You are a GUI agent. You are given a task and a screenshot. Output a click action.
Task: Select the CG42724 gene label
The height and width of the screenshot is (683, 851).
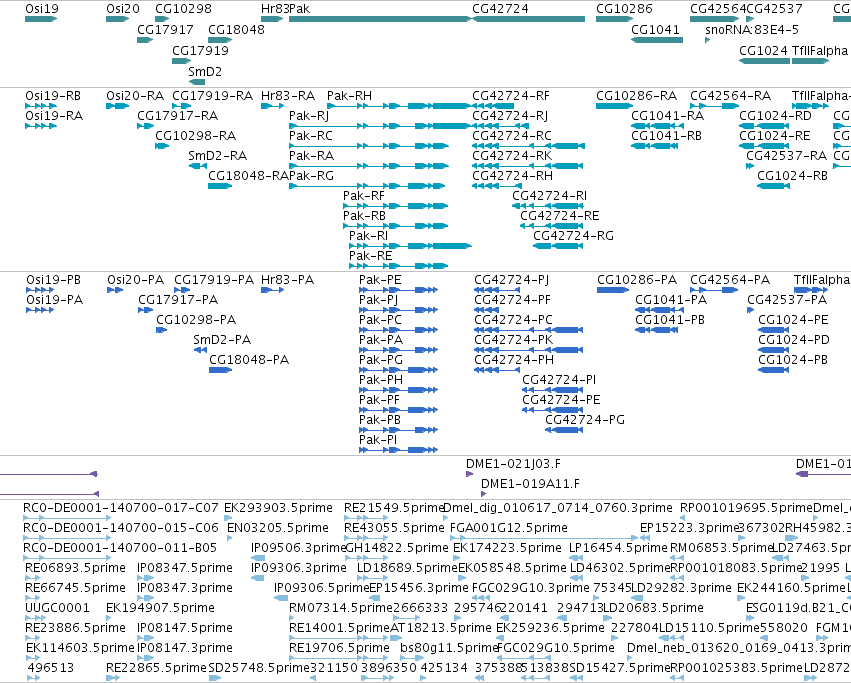[500, 9]
